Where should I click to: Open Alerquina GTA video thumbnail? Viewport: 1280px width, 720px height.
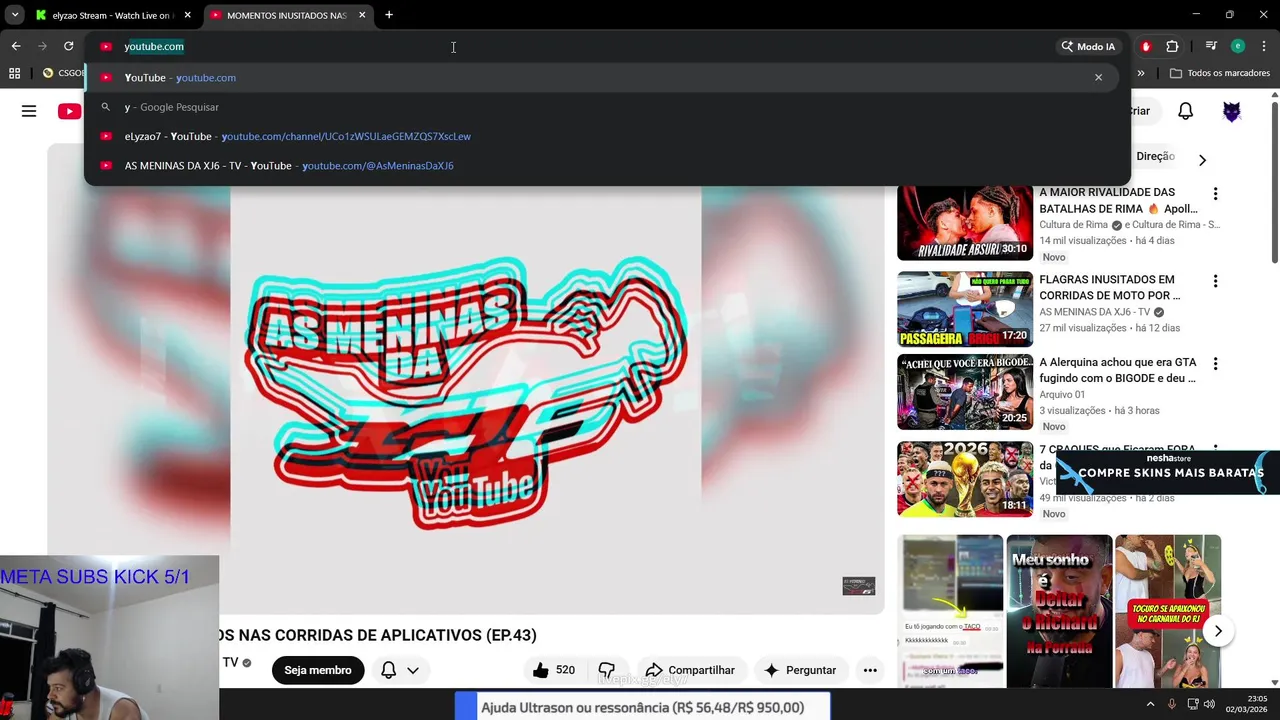965,392
